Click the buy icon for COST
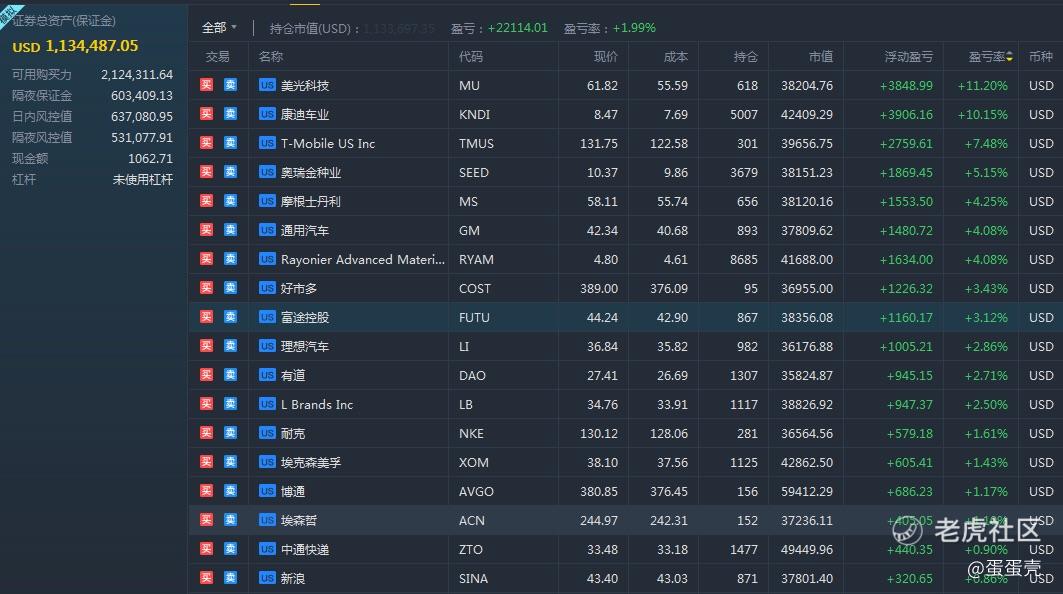The width and height of the screenshot is (1063, 594). (x=207, y=288)
